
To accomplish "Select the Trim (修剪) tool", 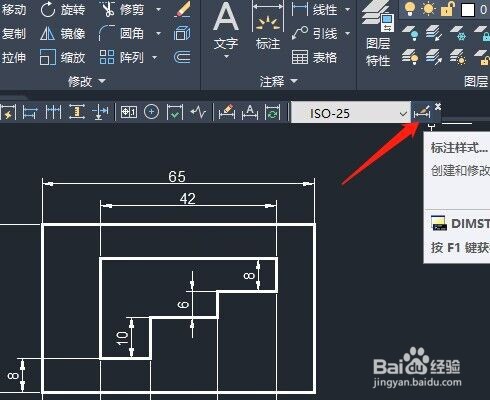I will click(122, 10).
